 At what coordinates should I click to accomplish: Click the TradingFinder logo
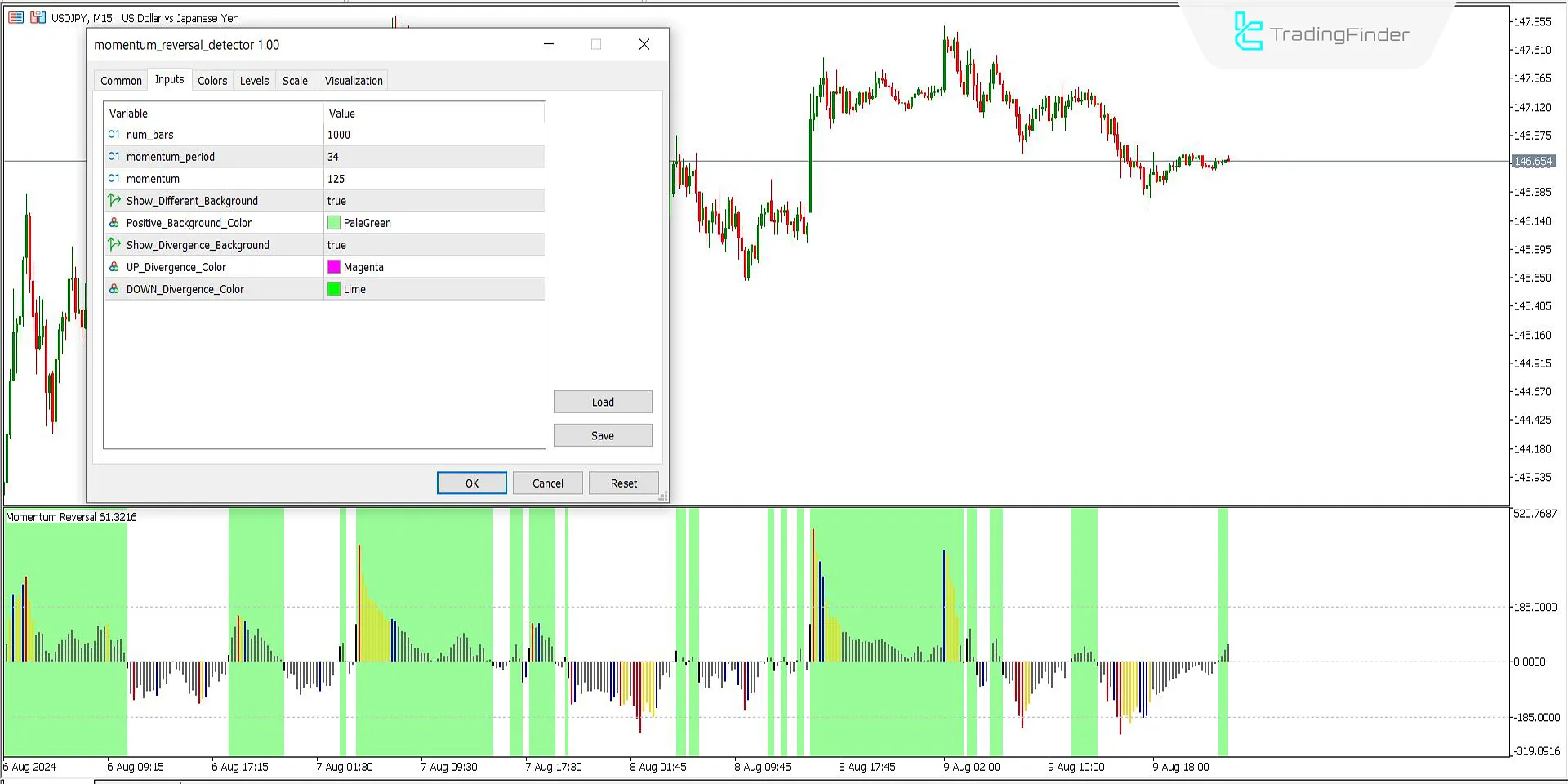[1321, 33]
